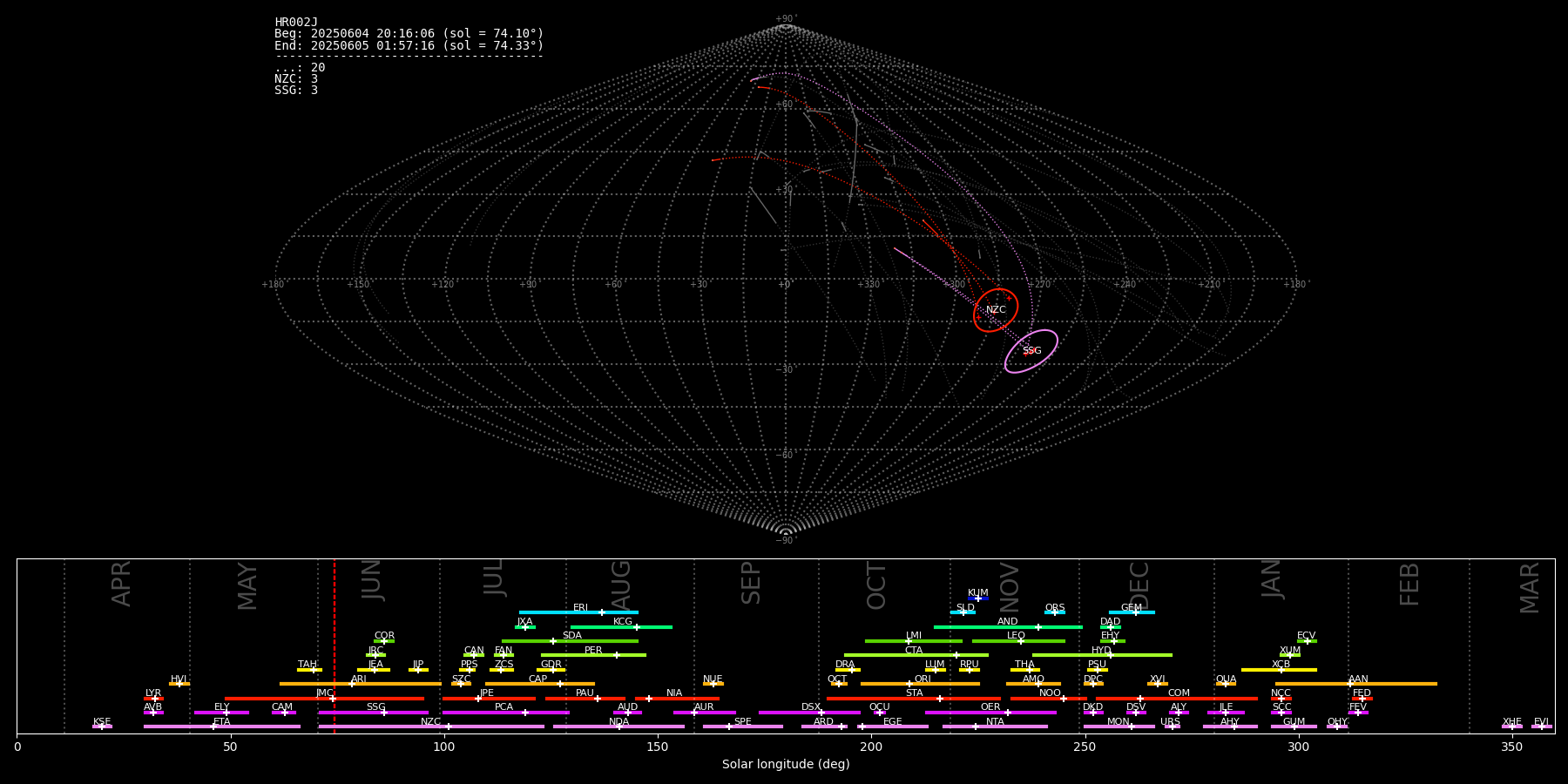Click the STA shower bar label
The image size is (1568, 784).
click(914, 693)
